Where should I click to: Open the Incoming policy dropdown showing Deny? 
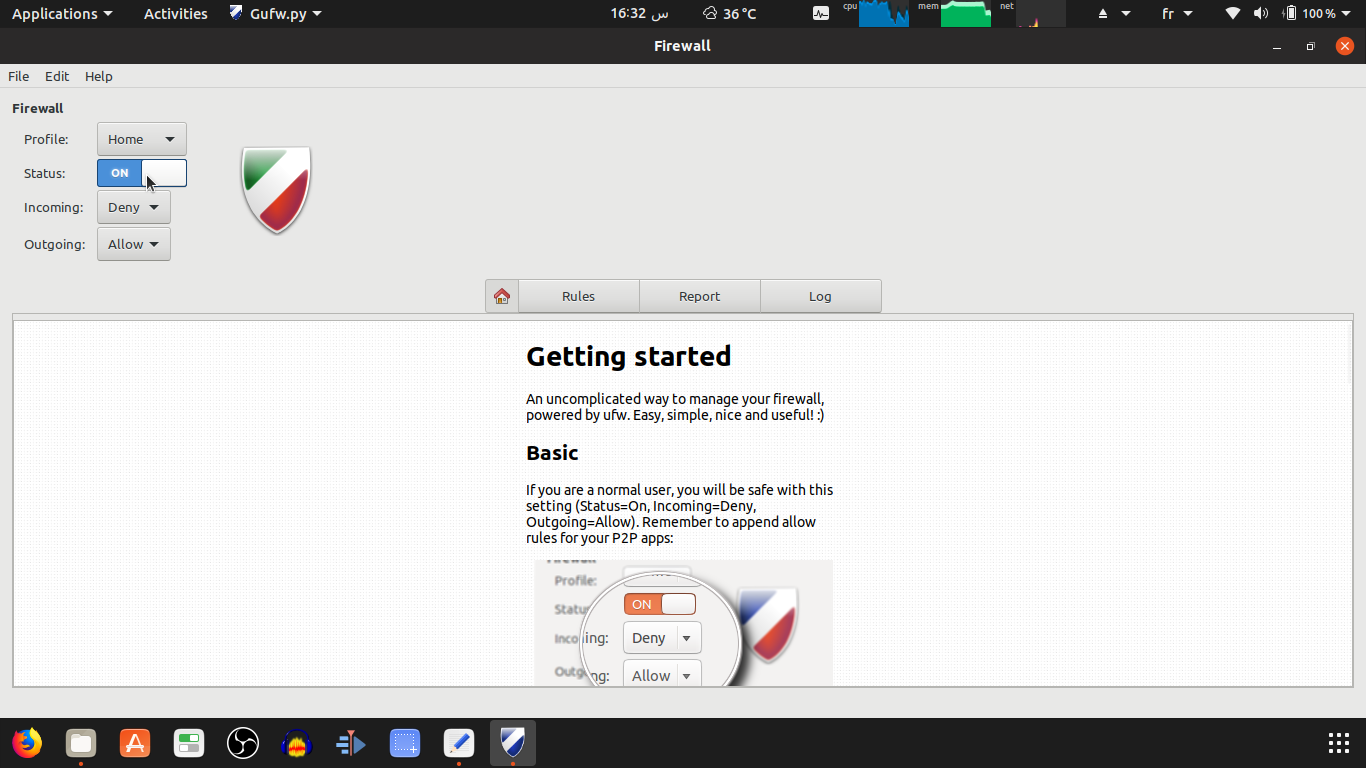click(134, 207)
